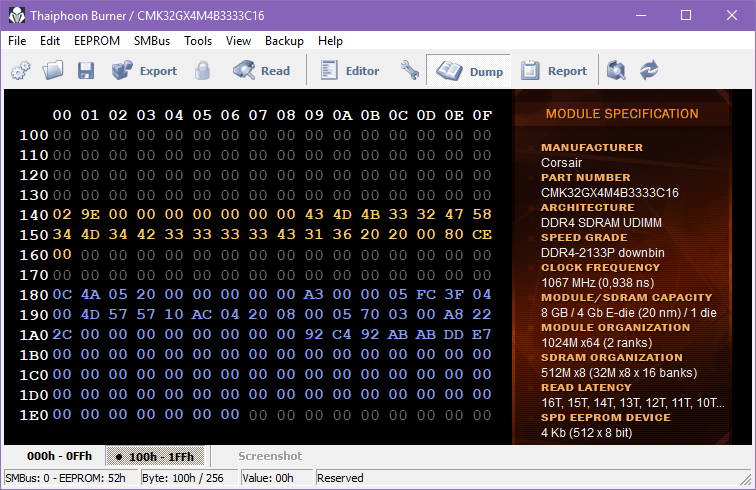Open the Help menu
This screenshot has width=756, height=490.
330,41
